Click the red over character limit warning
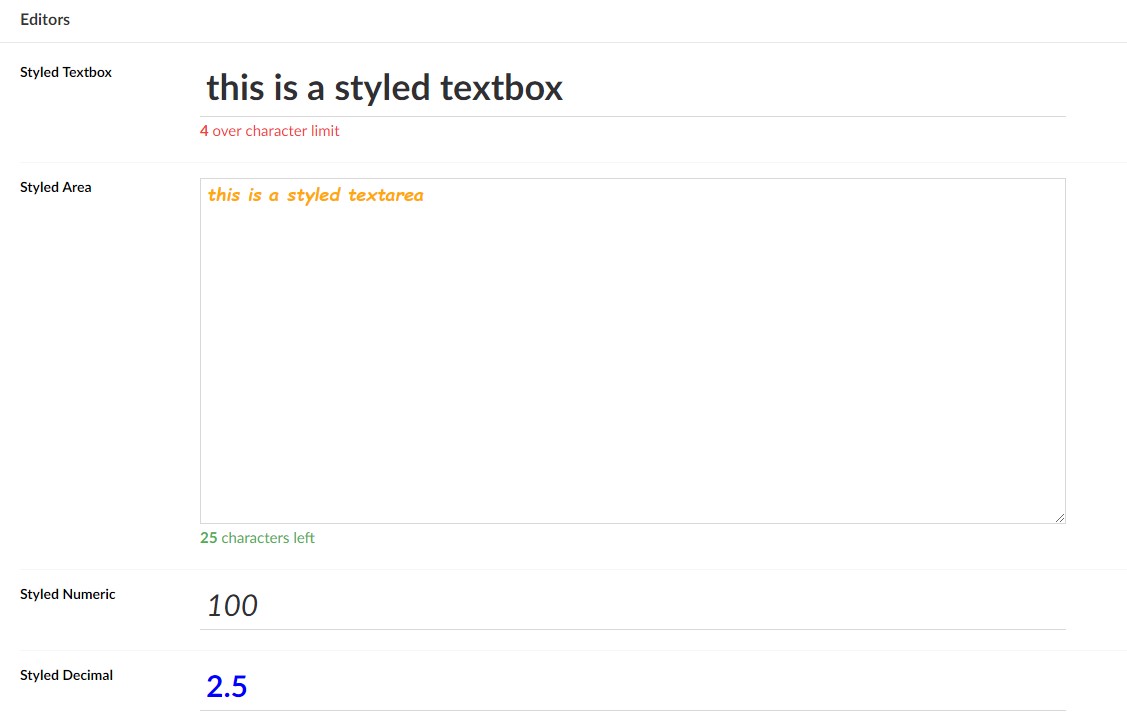This screenshot has height=727, width=1127. click(270, 131)
